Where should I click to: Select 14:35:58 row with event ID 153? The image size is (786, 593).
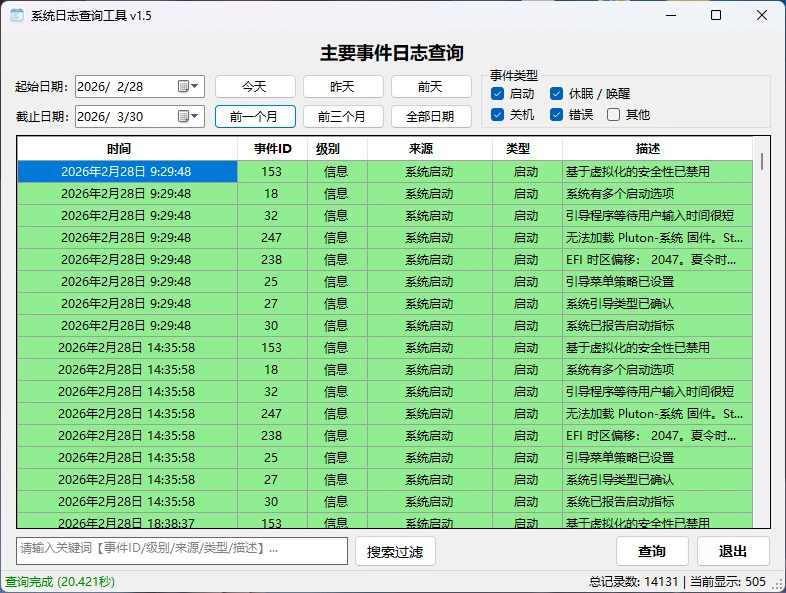pyautogui.click(x=385, y=348)
